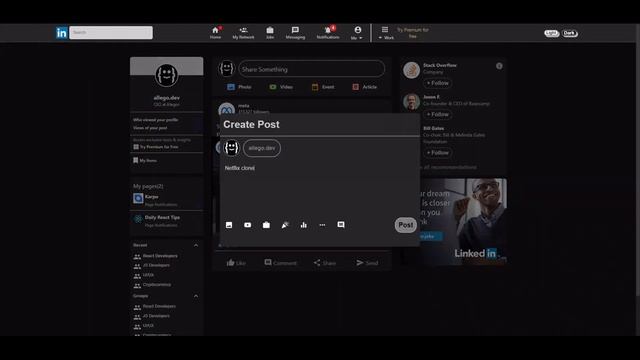Click the briefcase job icon in Create Post

tap(266, 225)
